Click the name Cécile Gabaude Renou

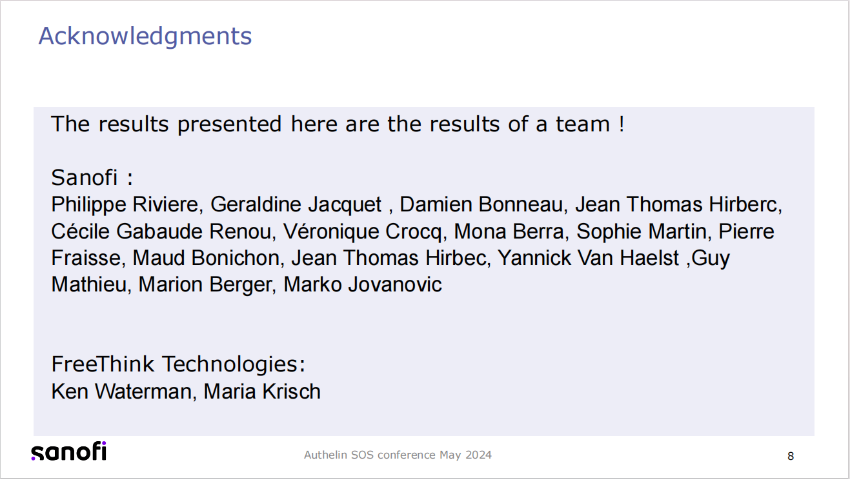(160, 232)
